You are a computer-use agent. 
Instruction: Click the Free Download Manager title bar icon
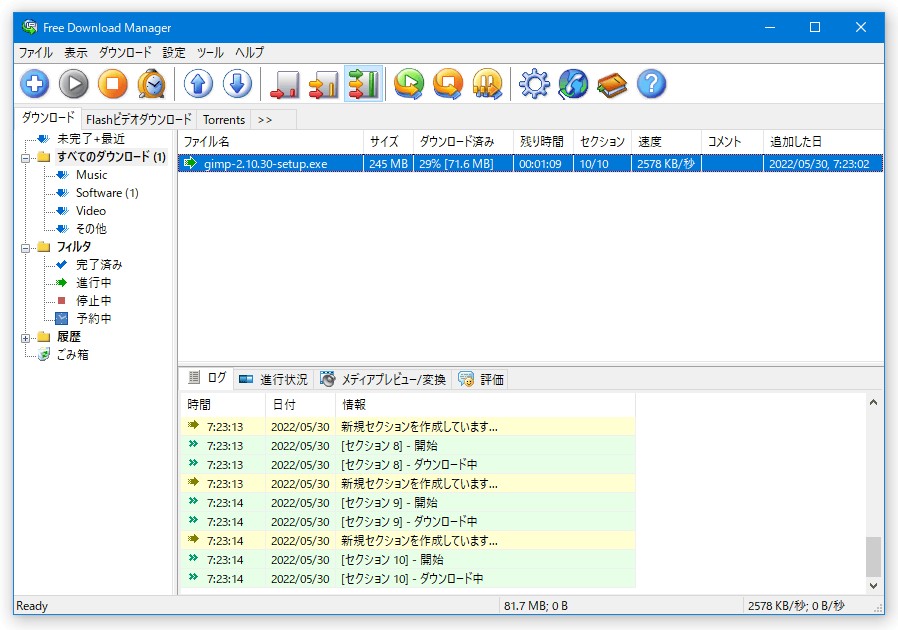29,26
